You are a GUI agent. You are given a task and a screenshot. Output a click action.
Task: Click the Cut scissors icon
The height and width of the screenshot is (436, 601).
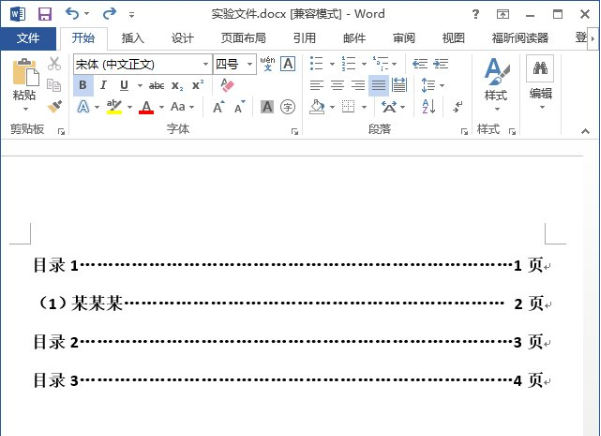coord(54,63)
